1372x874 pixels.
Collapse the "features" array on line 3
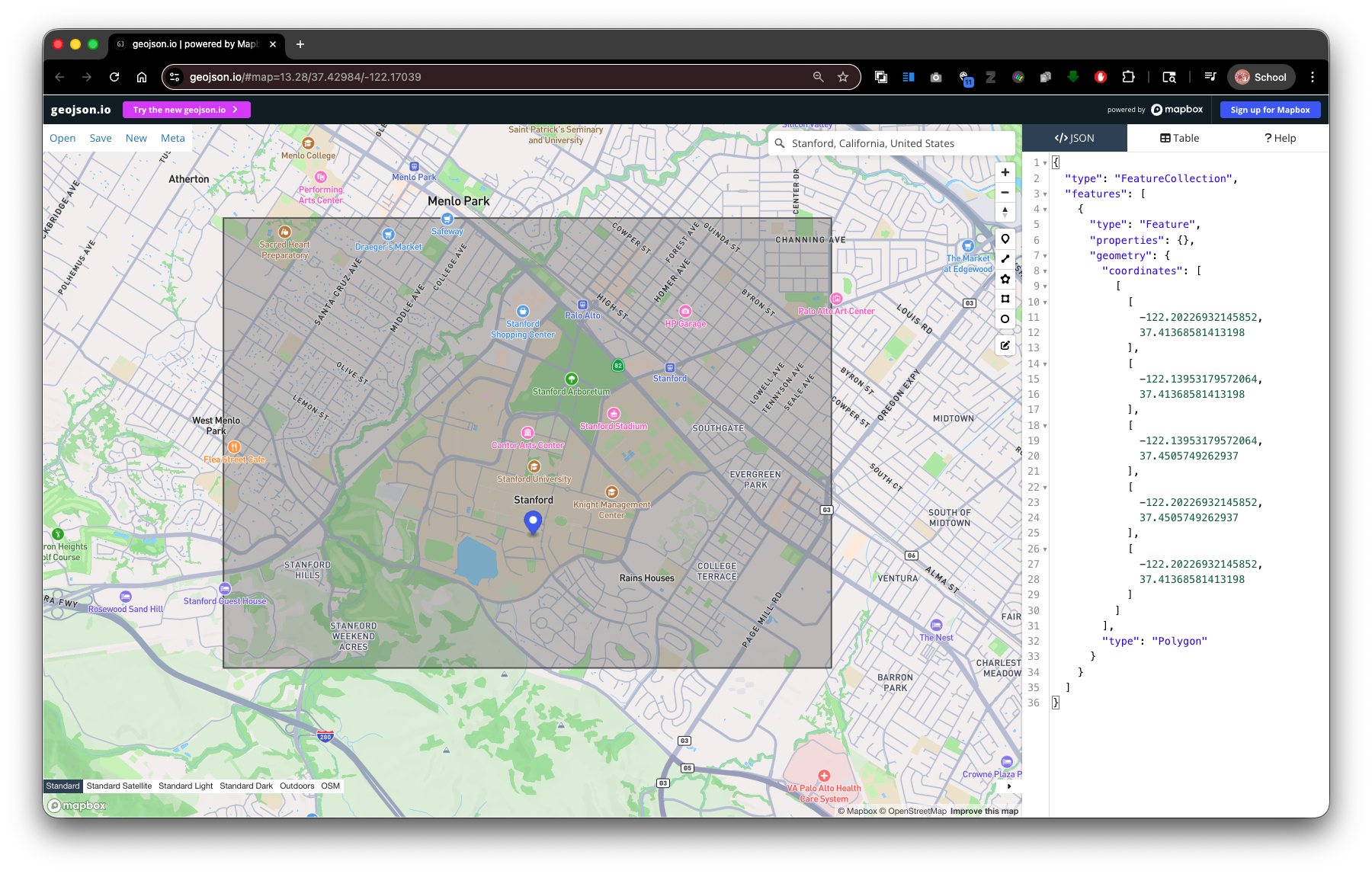(1045, 194)
